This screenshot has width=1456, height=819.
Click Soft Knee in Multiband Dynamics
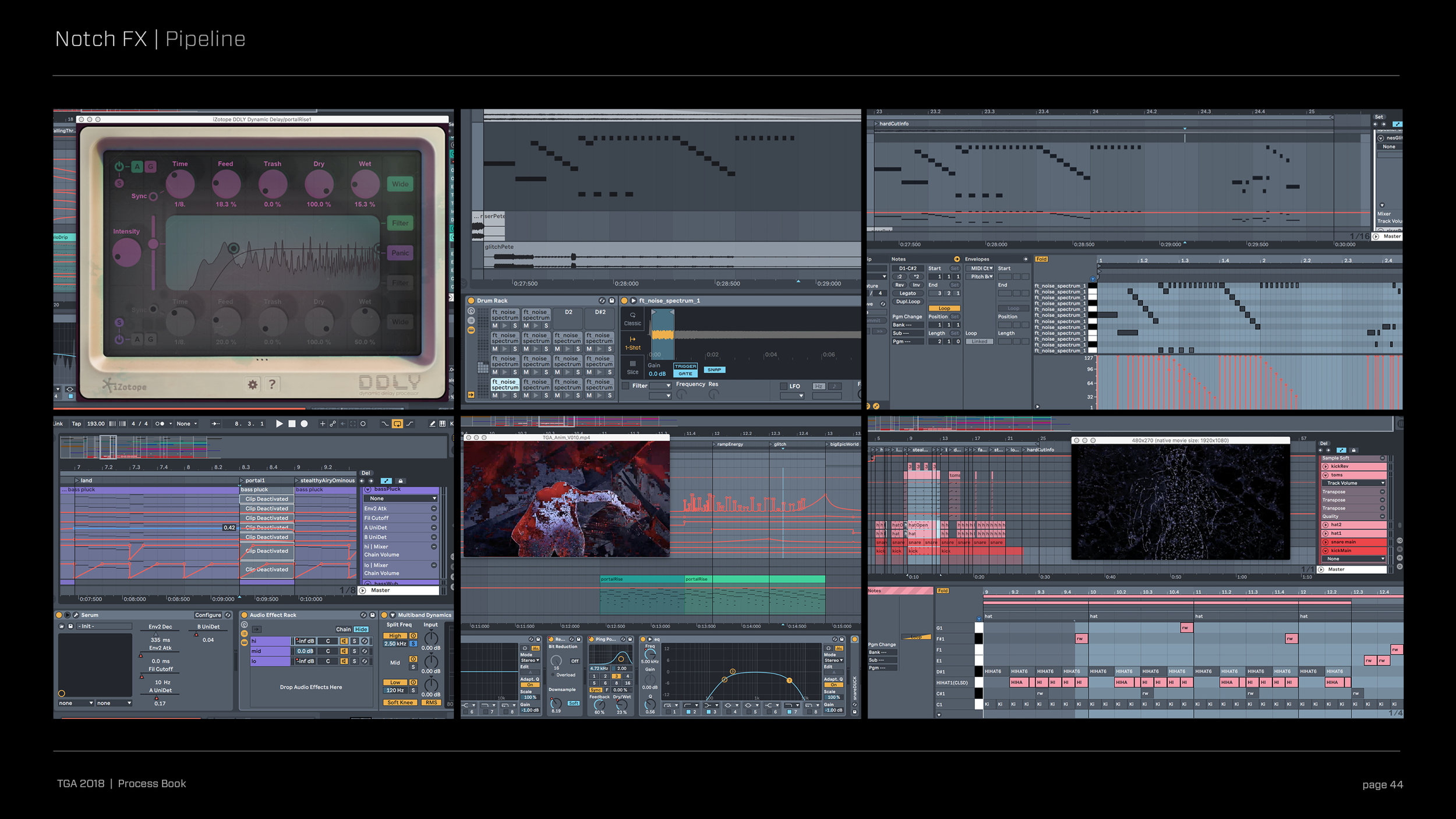[x=401, y=702]
